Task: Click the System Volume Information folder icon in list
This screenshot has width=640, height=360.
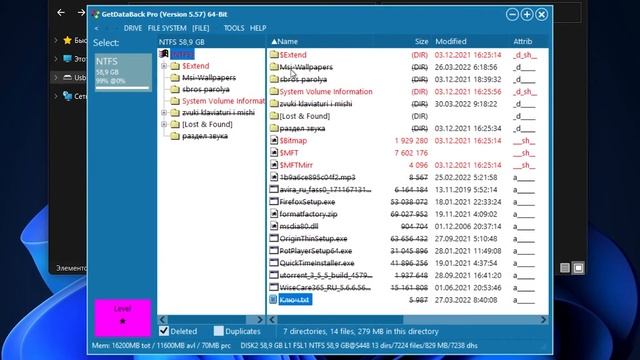Action: click(274, 91)
